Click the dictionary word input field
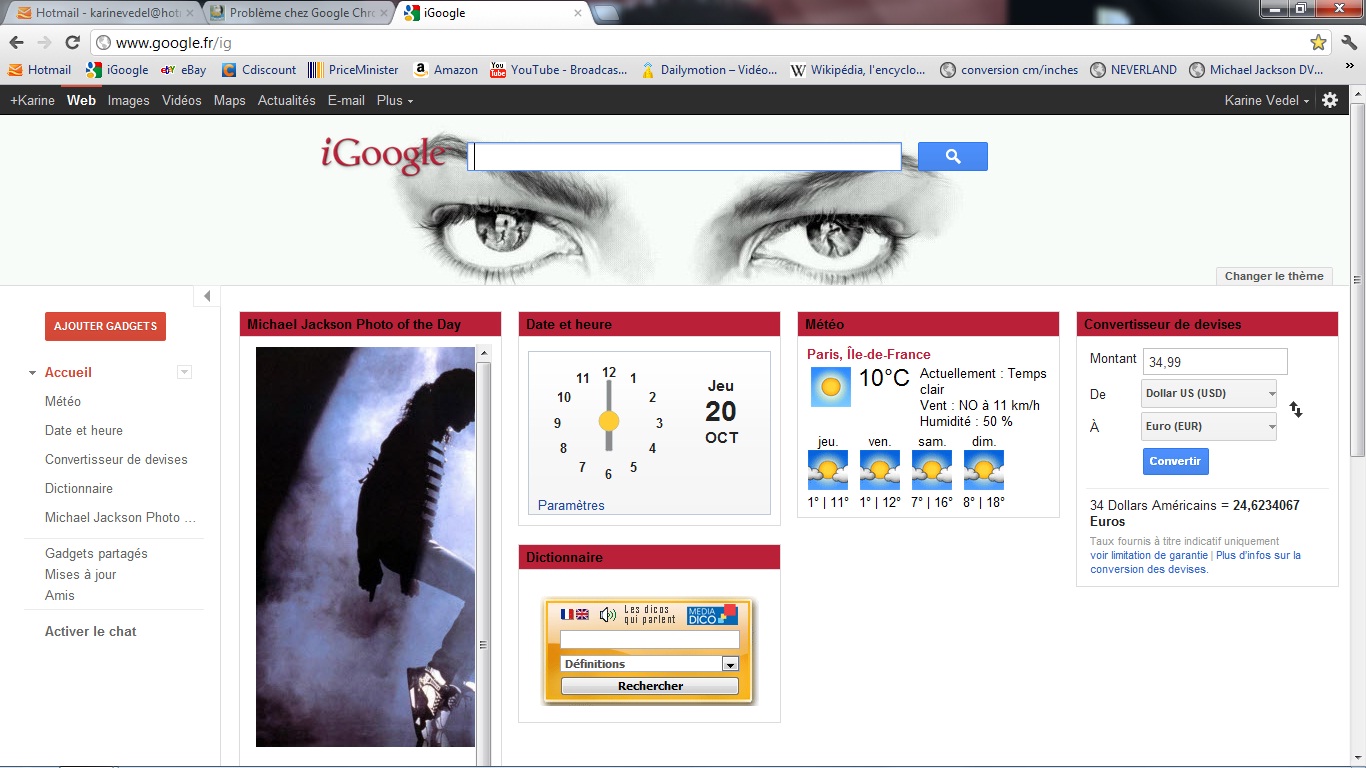 (x=650, y=639)
